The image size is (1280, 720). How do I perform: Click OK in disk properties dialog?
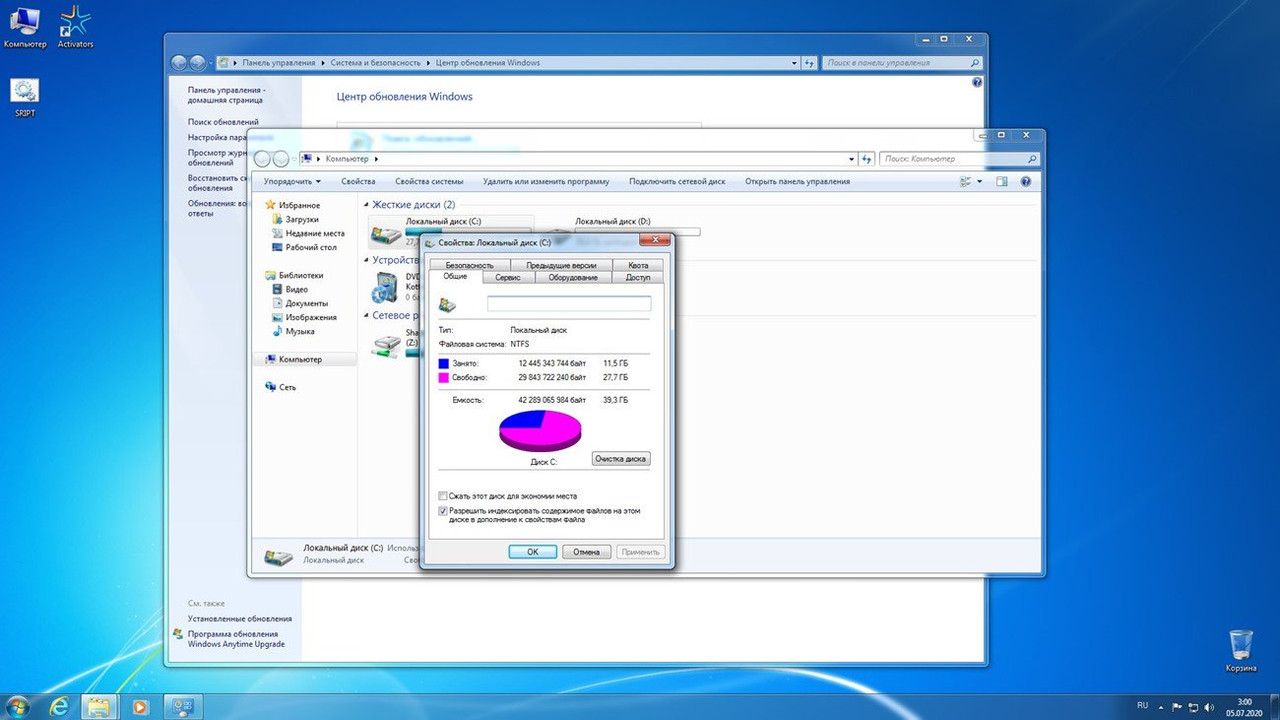533,552
